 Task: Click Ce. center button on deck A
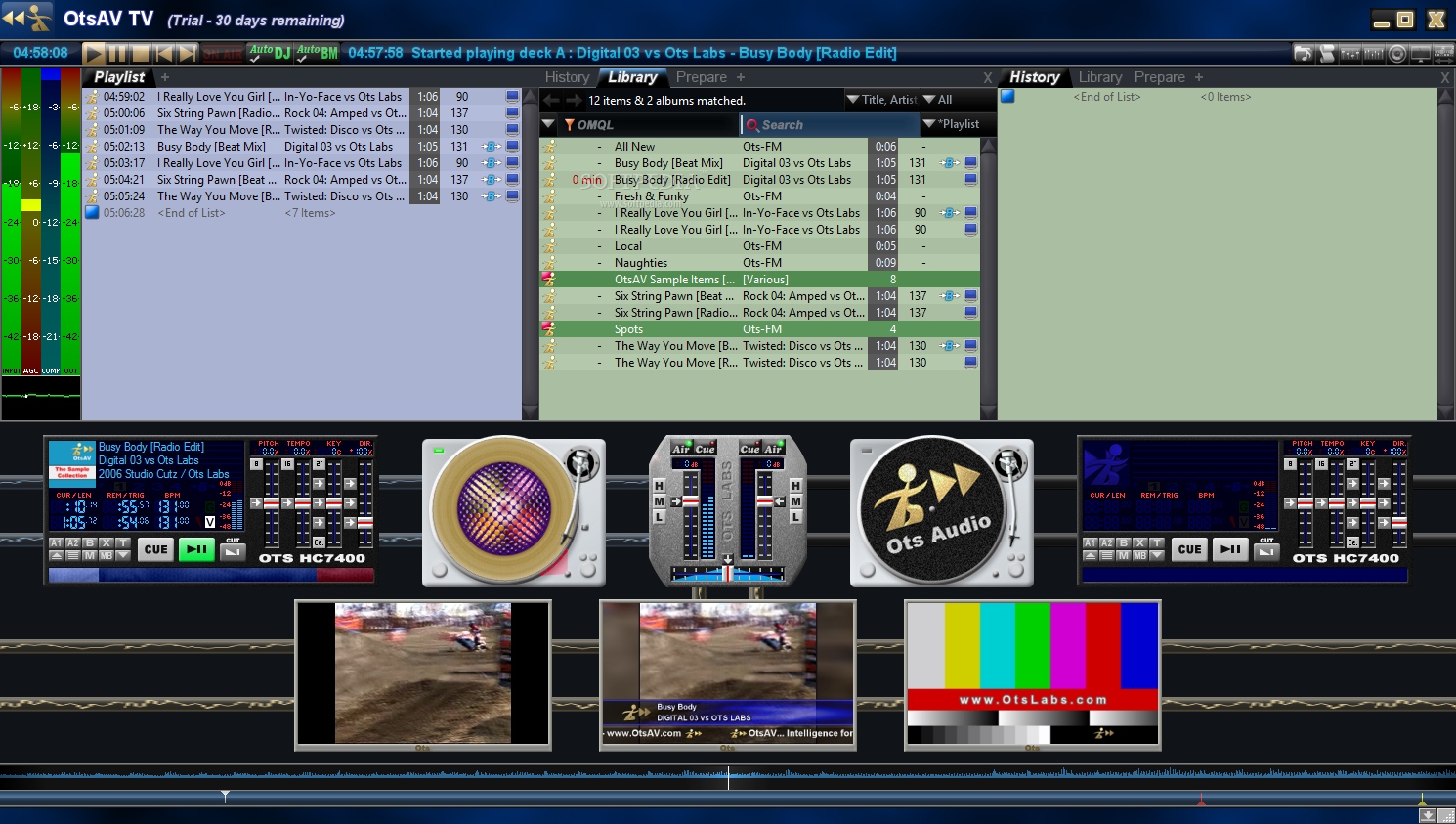tap(319, 542)
